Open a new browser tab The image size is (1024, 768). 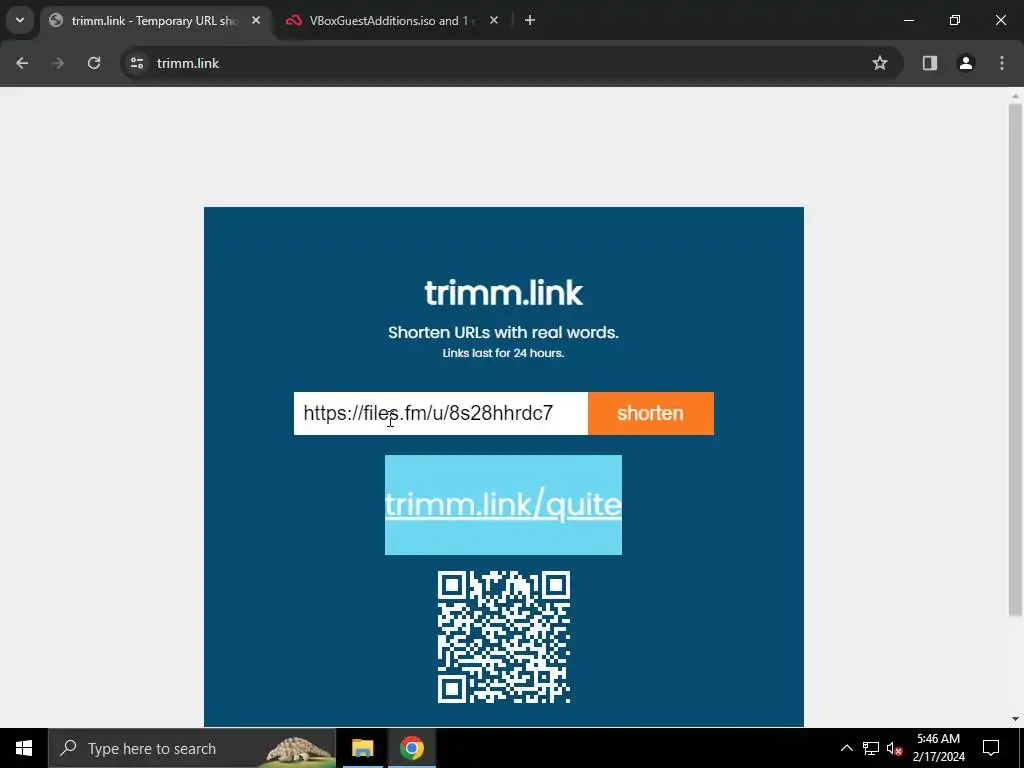pyautogui.click(x=530, y=21)
